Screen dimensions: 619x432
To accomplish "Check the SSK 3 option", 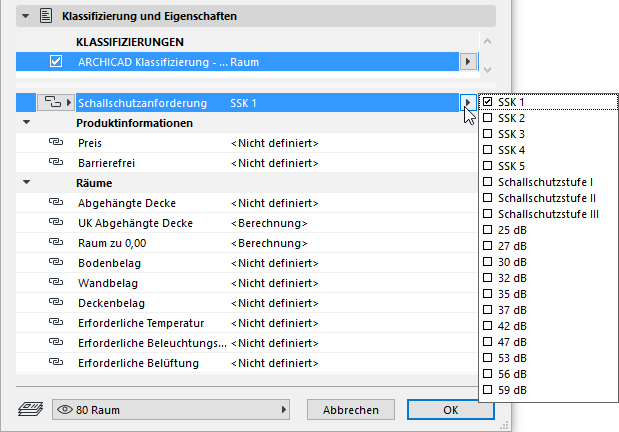I will click(x=487, y=134).
